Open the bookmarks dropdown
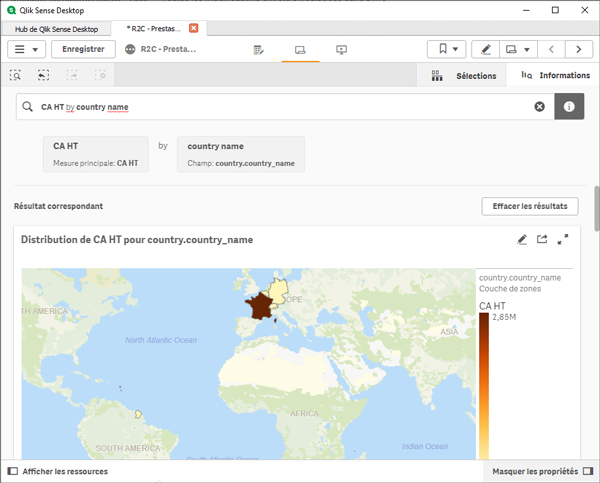600x483 pixels. click(x=447, y=49)
